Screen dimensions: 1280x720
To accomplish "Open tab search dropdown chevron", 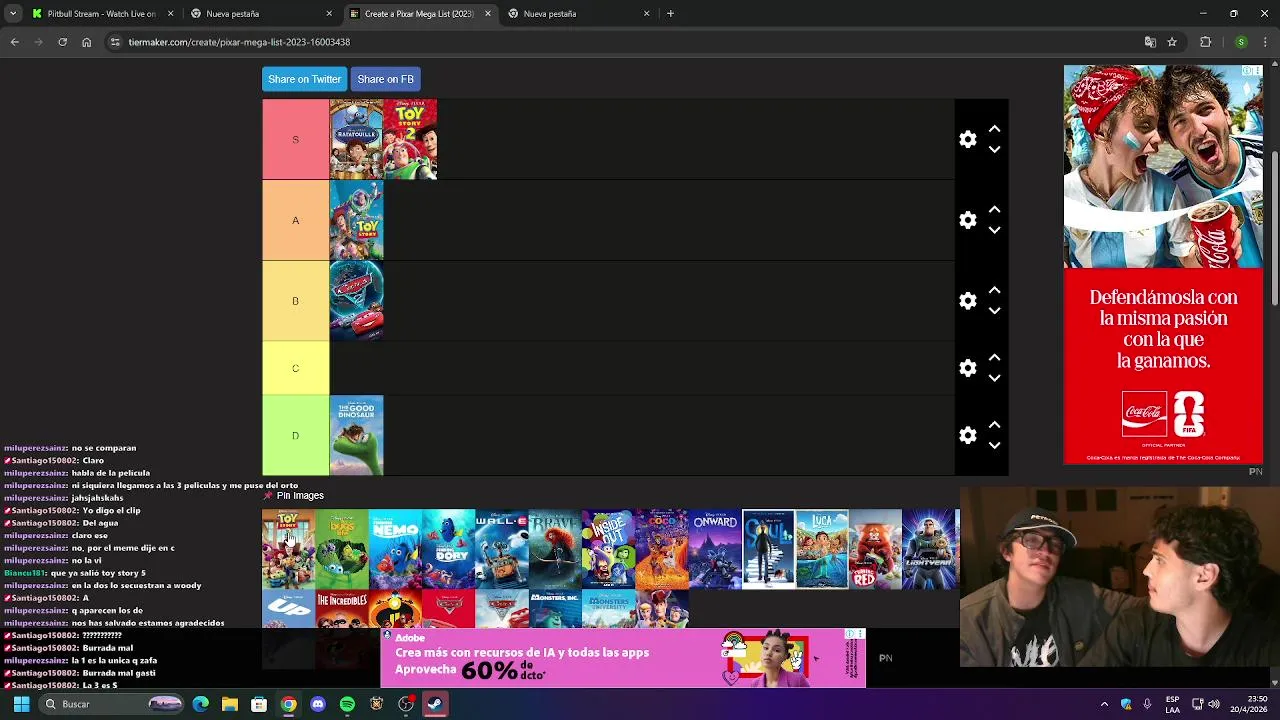I will (x=13, y=14).
